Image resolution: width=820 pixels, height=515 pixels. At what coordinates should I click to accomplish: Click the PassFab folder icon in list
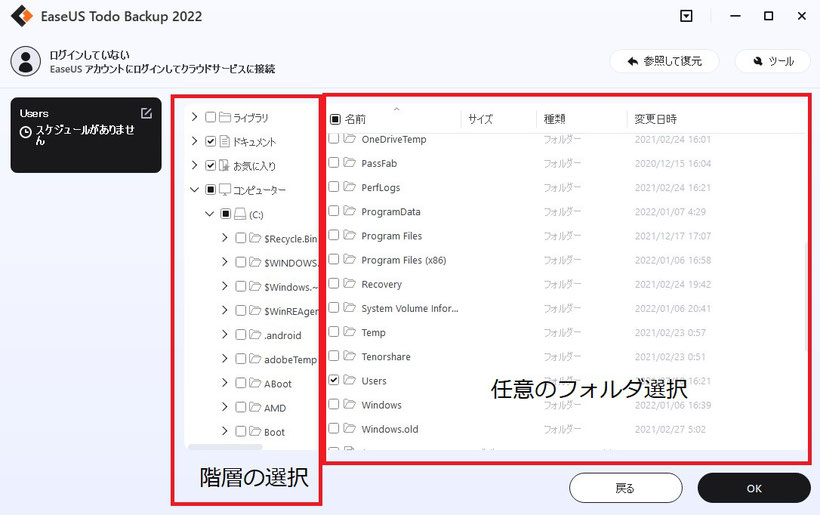coord(349,163)
